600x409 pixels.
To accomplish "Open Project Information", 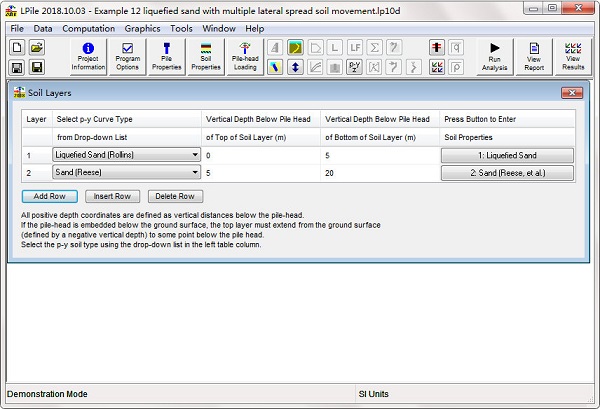I will coord(88,57).
